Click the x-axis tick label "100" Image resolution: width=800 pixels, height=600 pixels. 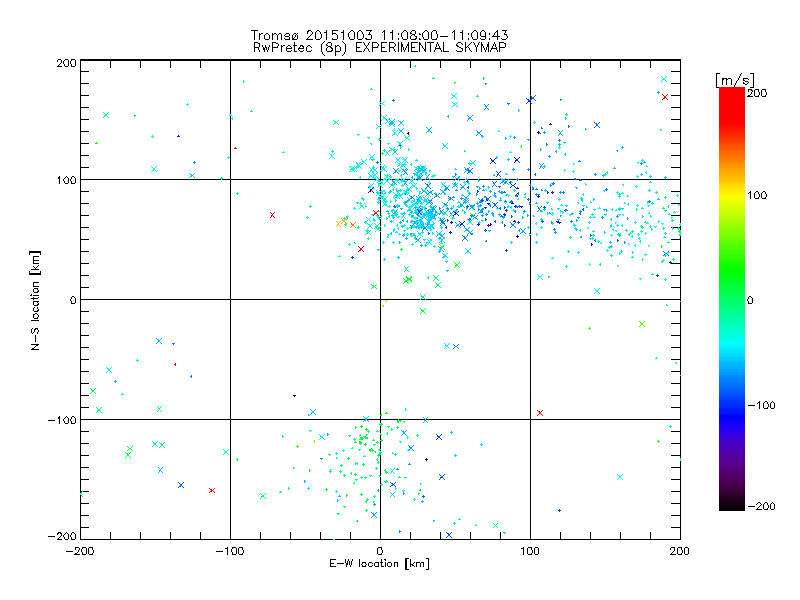point(530,551)
